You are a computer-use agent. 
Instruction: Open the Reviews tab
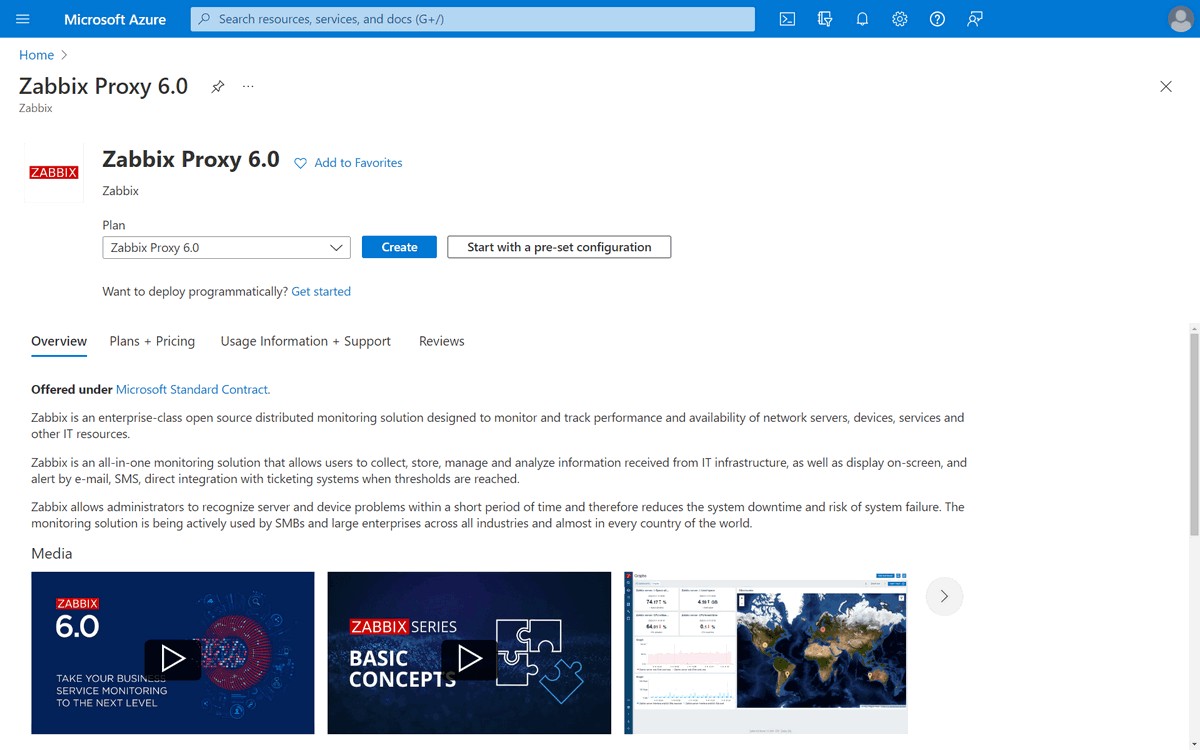pos(441,341)
